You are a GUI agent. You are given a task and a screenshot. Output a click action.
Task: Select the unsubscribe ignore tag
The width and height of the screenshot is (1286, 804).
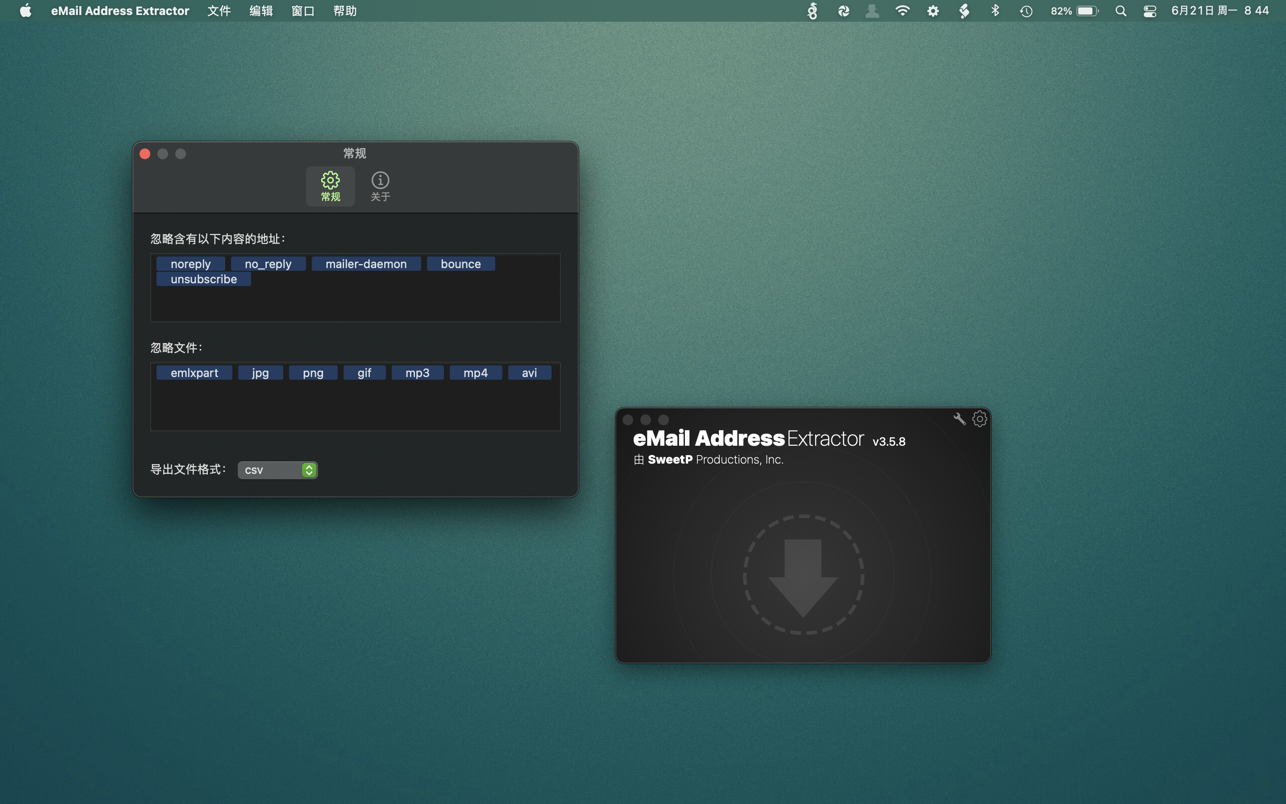(204, 279)
